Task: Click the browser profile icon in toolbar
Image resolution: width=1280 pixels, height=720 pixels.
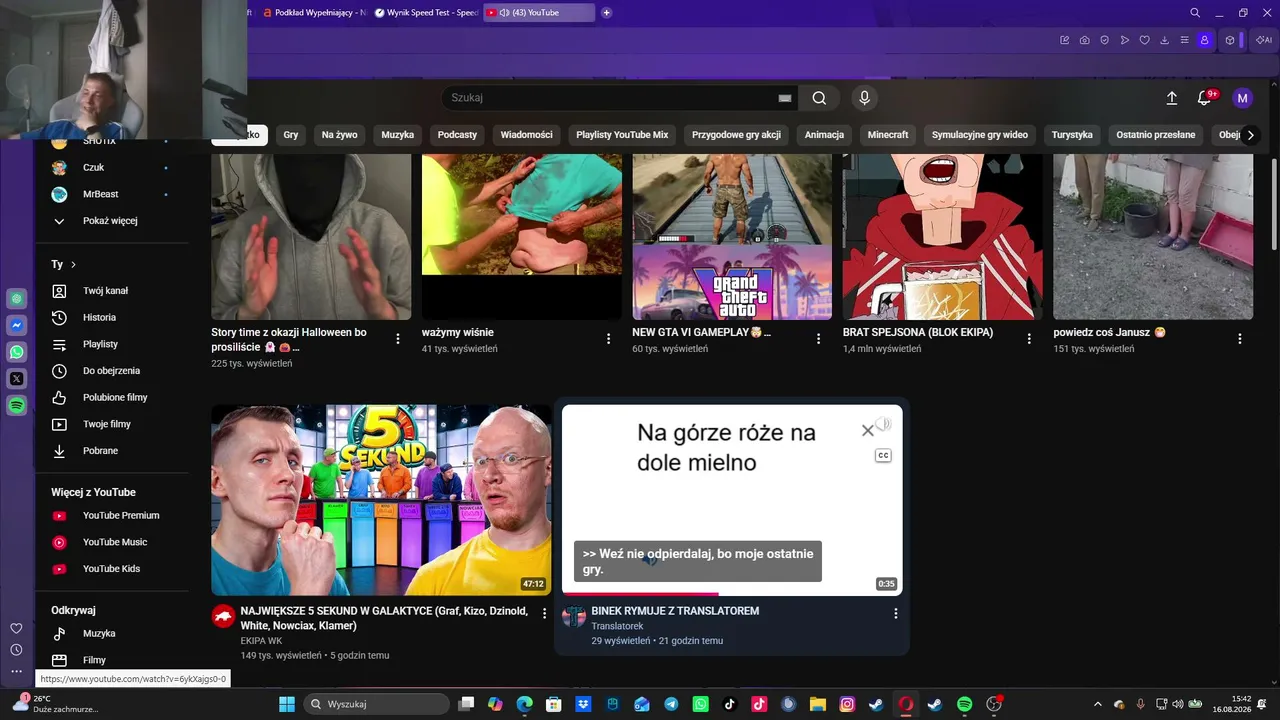Action: point(1205,40)
